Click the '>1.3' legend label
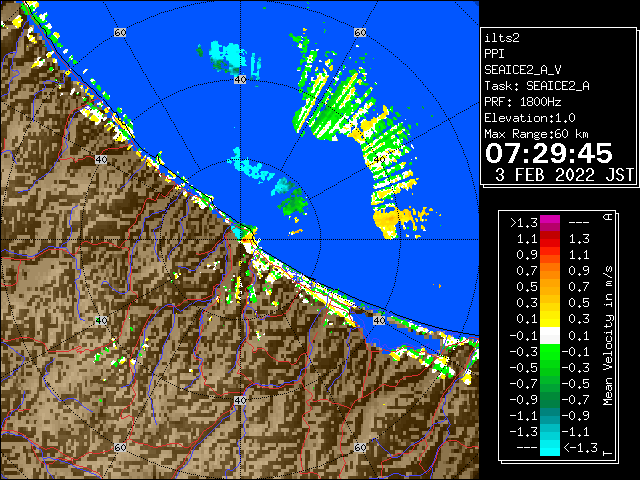The image size is (640, 480). coord(524,223)
